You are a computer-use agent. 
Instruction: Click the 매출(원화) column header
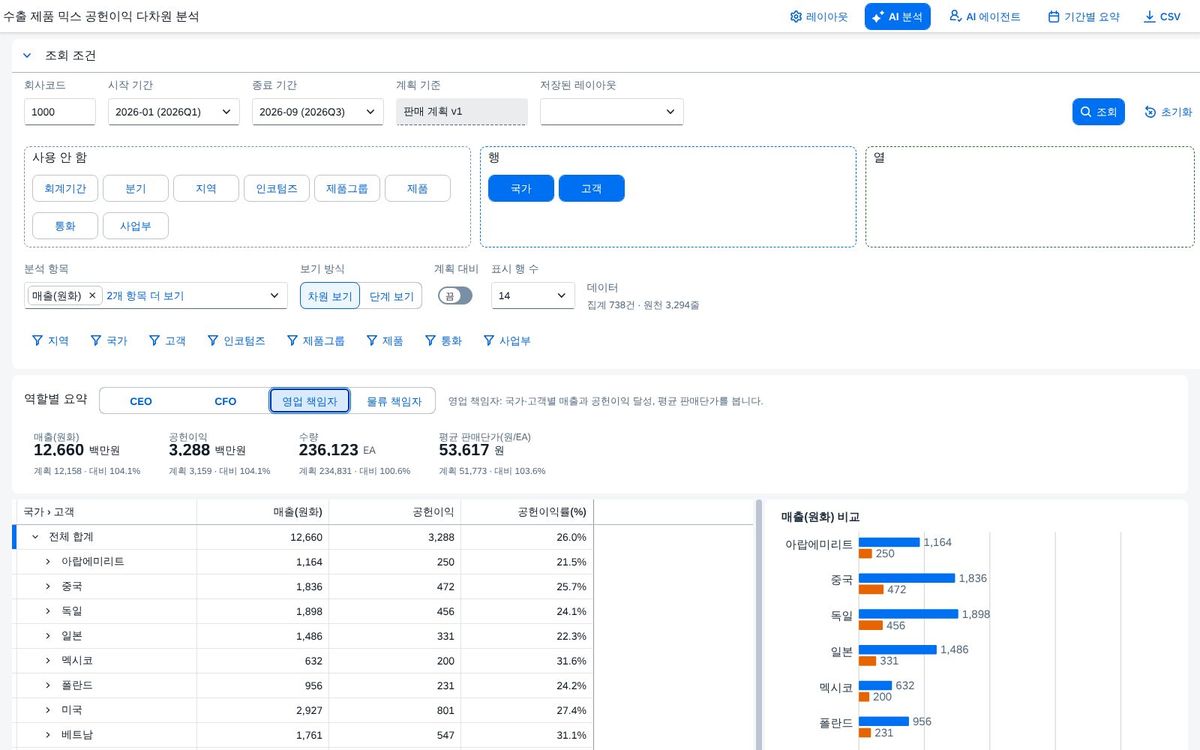(x=263, y=512)
